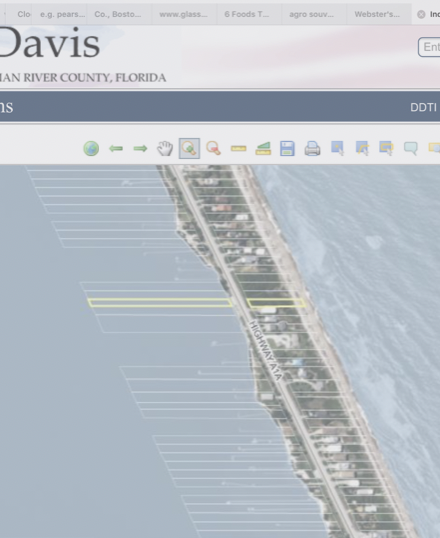The image size is (440, 538).
Task: Choose the measure area tool
Action: point(263,149)
